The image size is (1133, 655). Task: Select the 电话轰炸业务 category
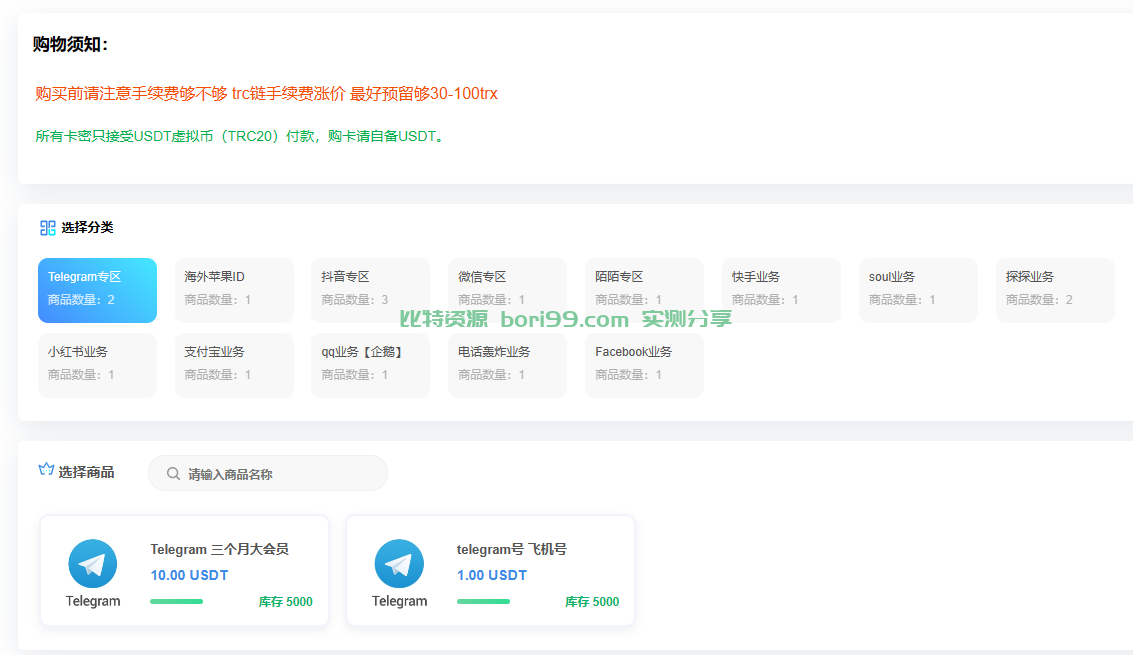click(507, 365)
